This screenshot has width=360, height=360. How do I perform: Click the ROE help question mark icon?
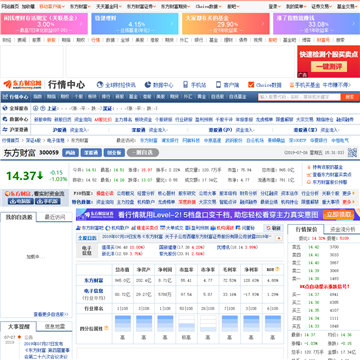tap(277, 269)
